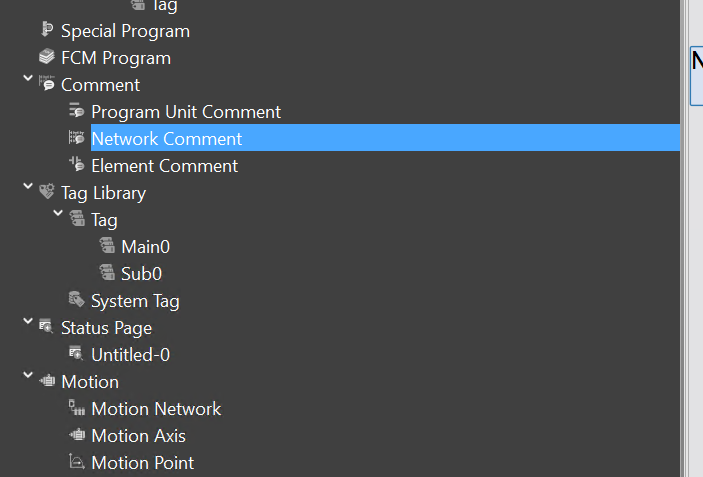Viewport: 703px width, 477px height.
Task: Click the Element Comment icon
Action: click(76, 165)
